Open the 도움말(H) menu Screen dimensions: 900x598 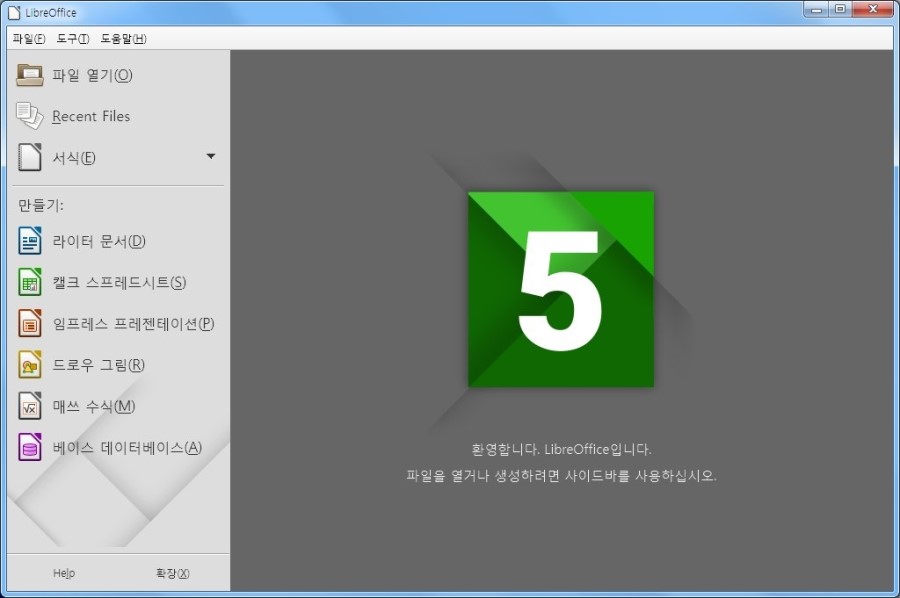coord(123,38)
